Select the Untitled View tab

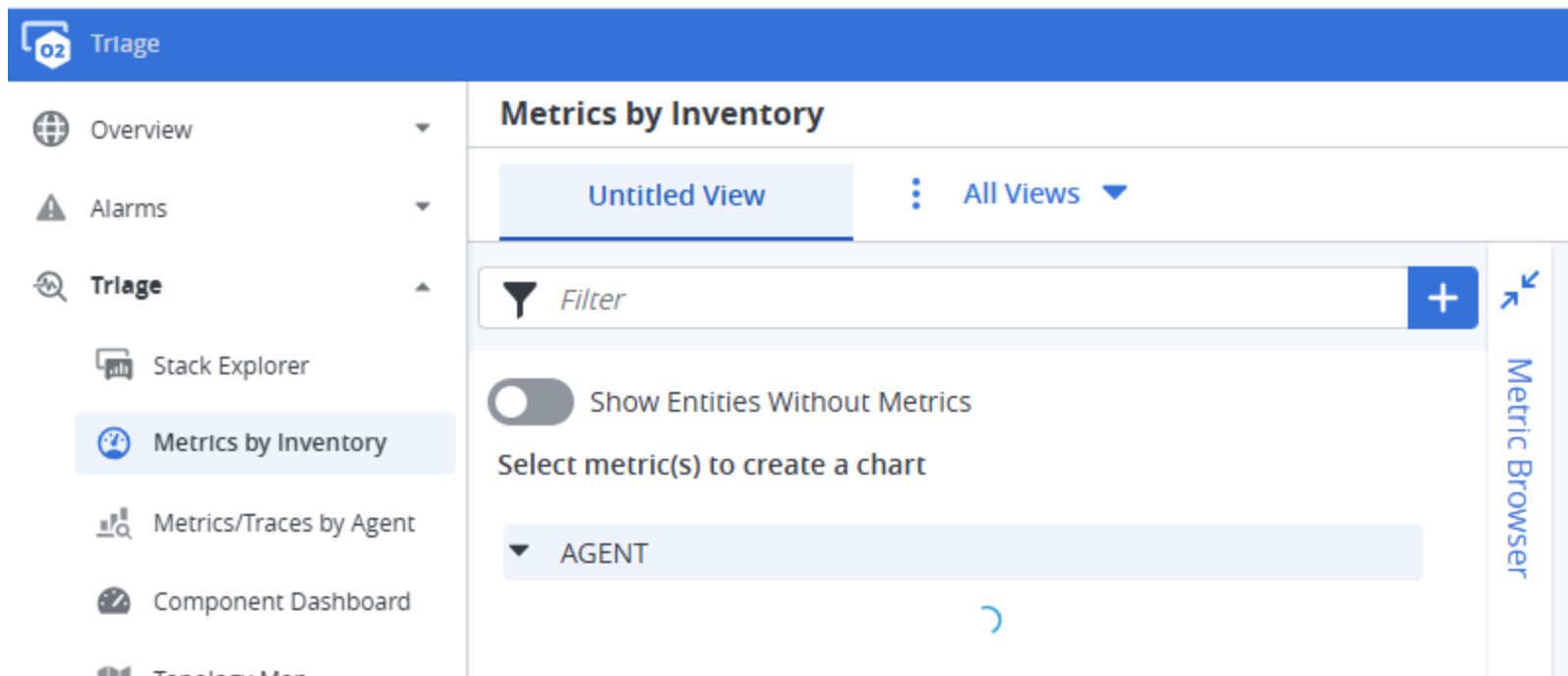[x=676, y=196]
